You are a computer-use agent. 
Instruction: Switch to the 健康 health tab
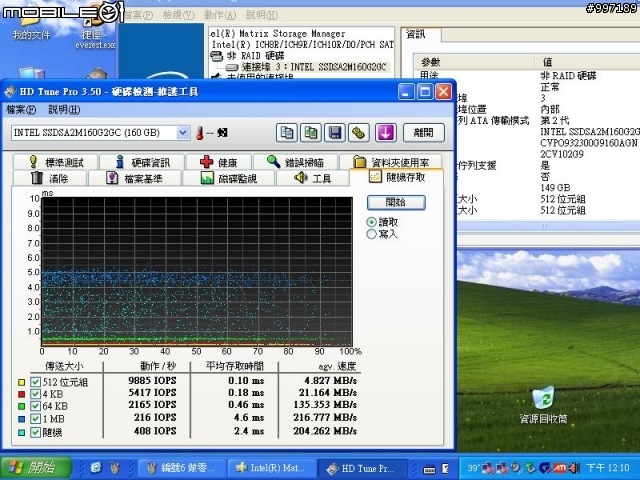click(x=218, y=162)
